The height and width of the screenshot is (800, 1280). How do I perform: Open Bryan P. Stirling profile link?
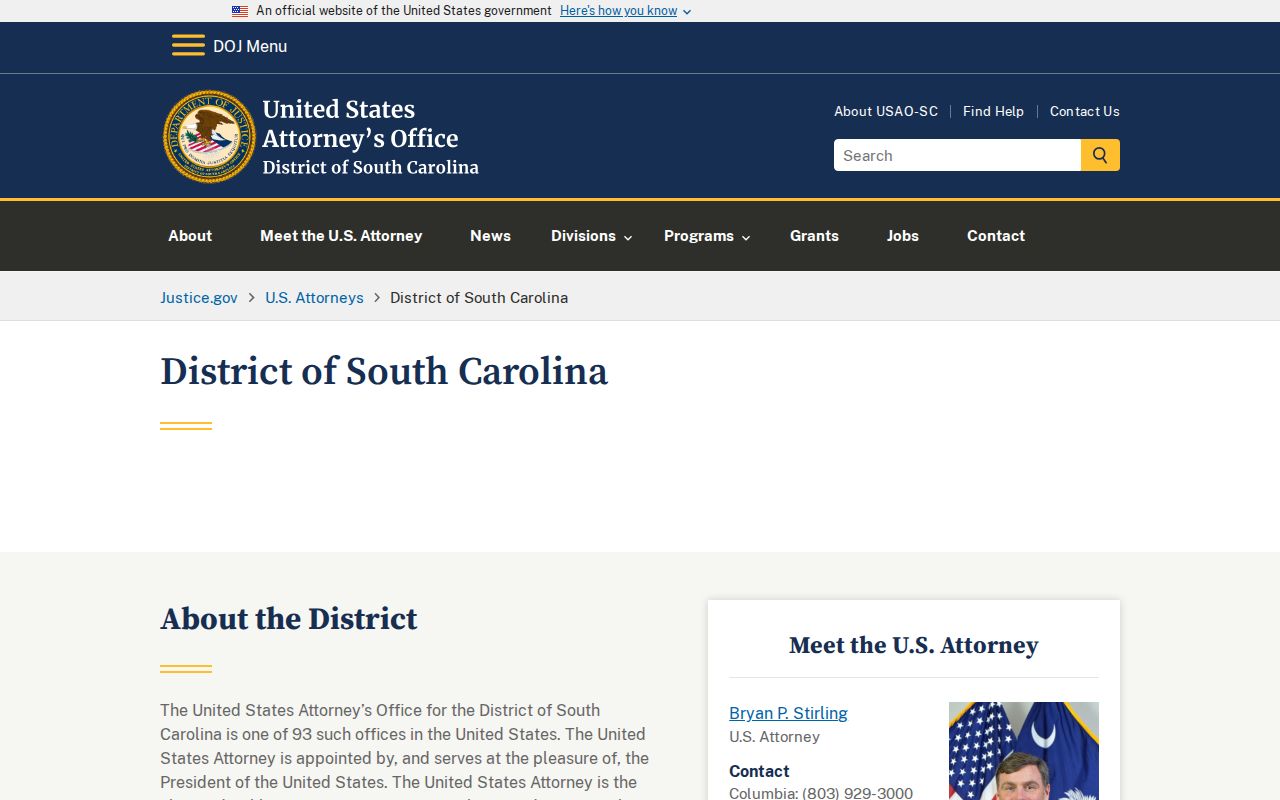click(788, 713)
